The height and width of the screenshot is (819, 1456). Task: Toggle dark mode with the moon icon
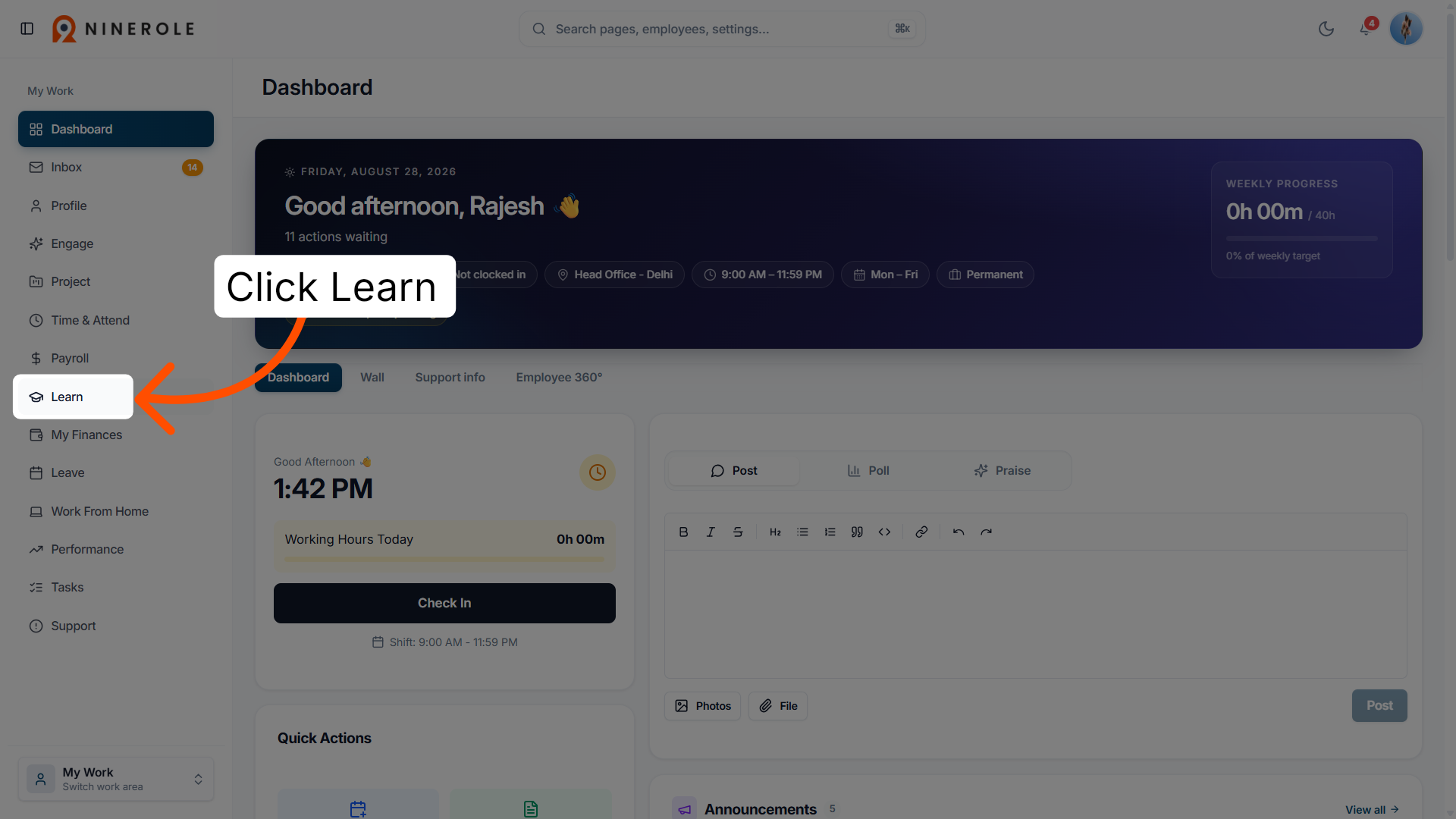click(1326, 29)
